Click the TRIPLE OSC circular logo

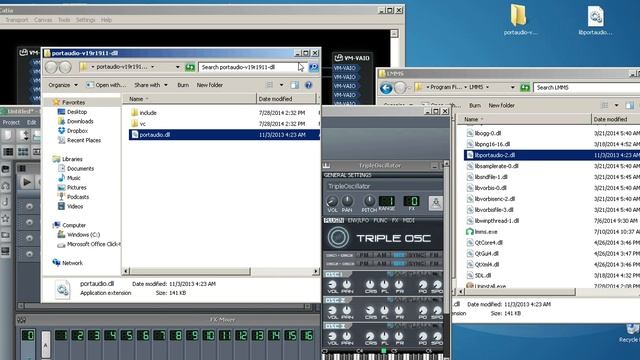pyautogui.click(x=338, y=238)
